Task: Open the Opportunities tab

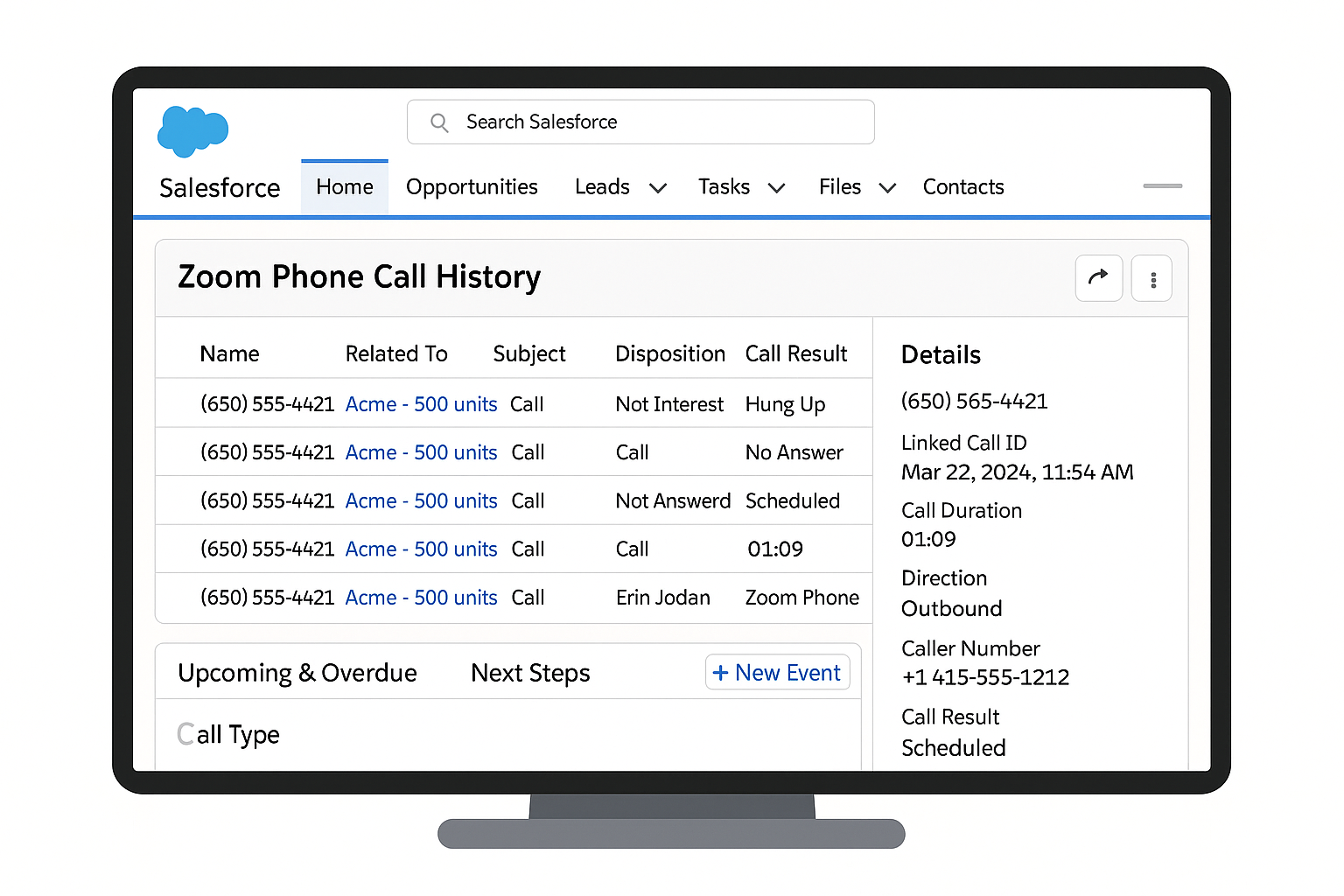Action: pos(472,187)
